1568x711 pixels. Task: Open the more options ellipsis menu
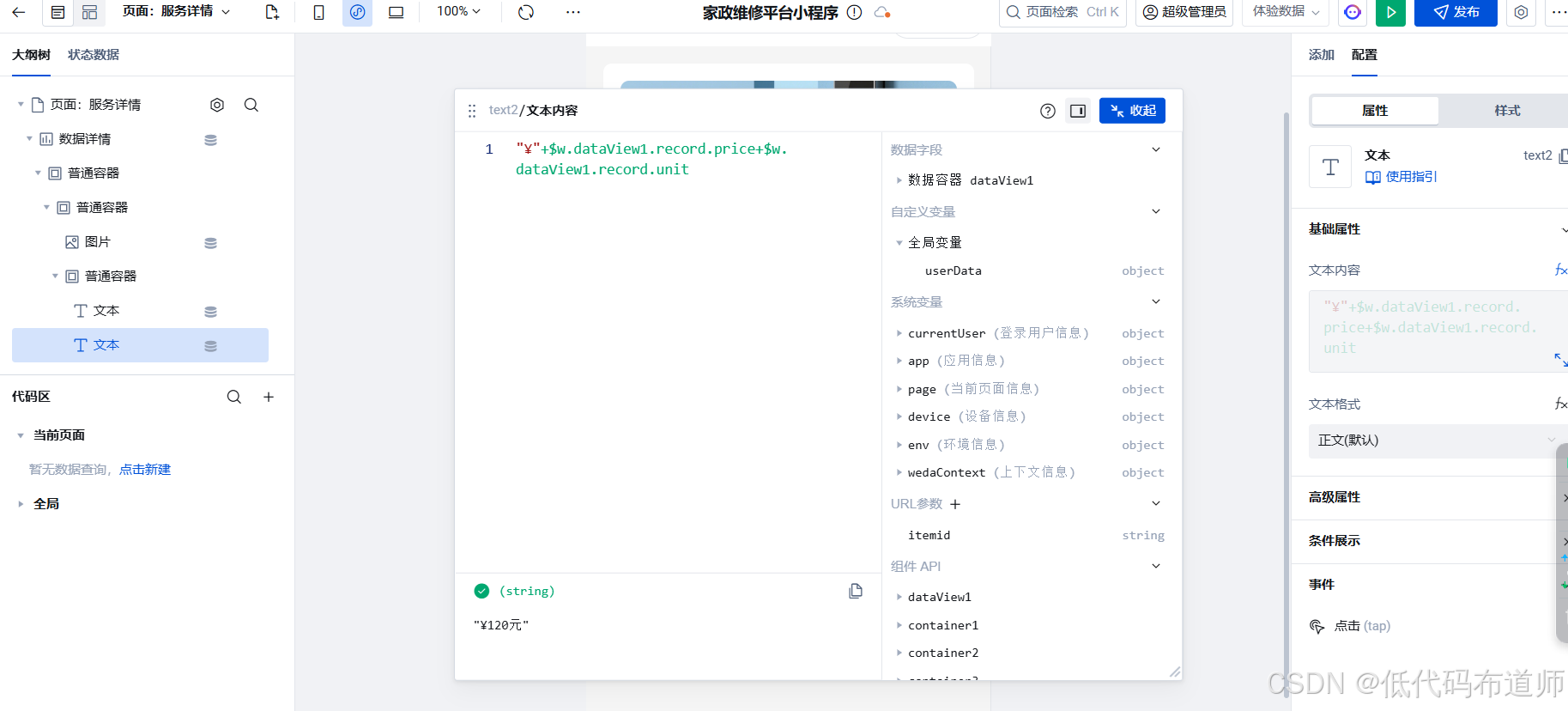pos(573,12)
